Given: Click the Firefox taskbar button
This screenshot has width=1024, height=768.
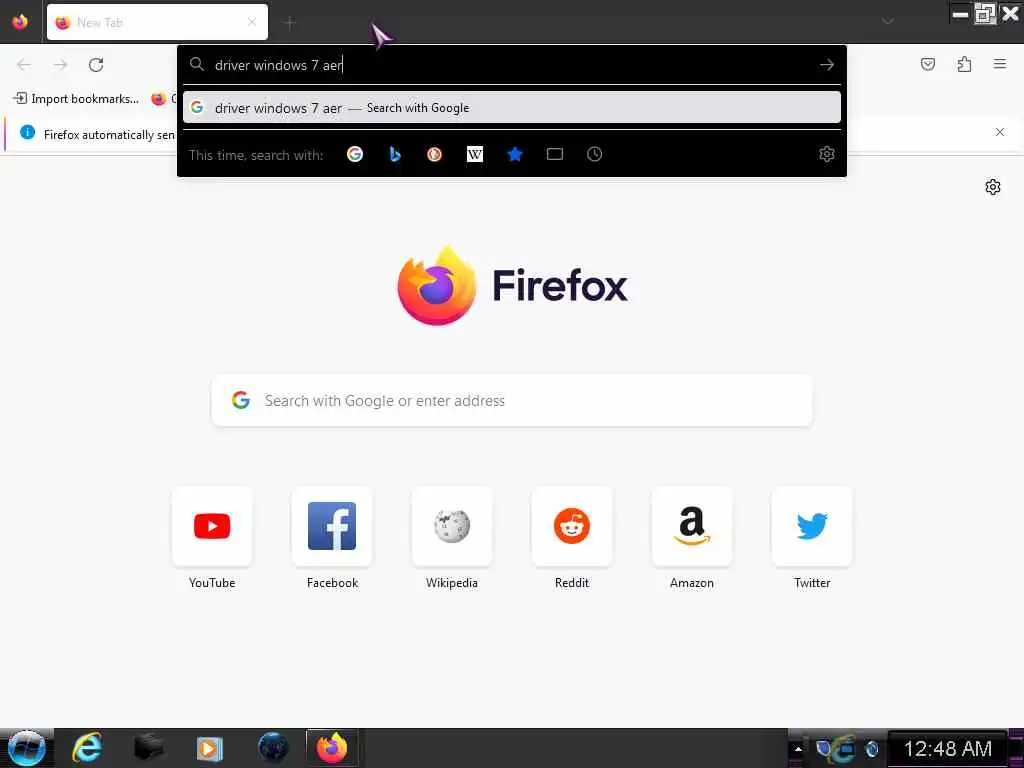Looking at the screenshot, I should tap(332, 748).
